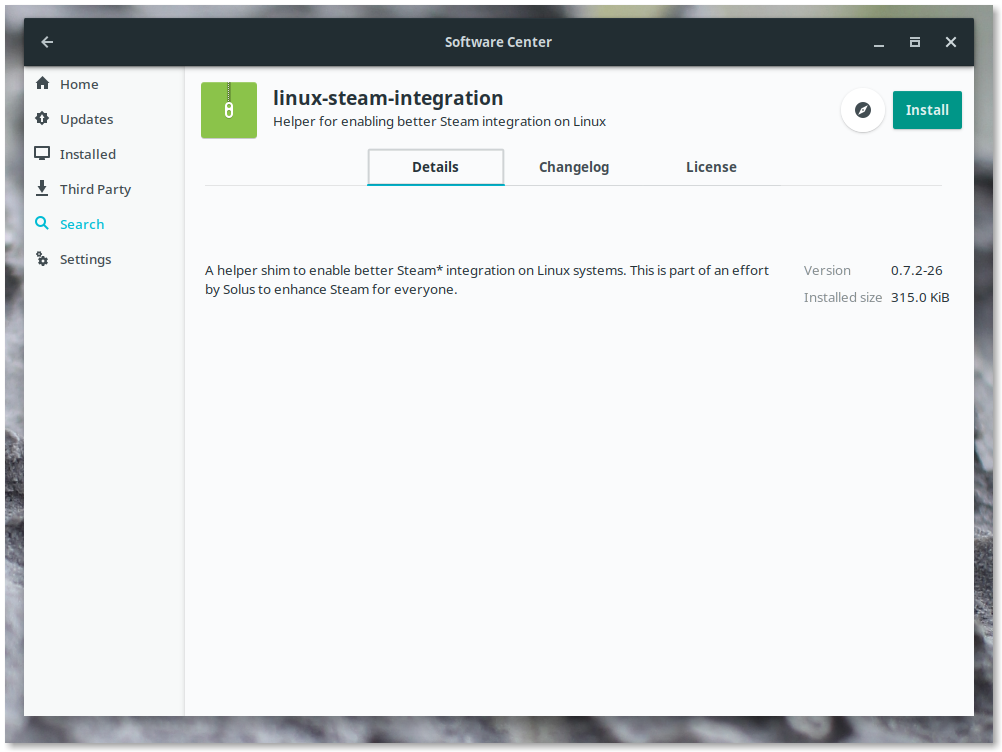Click the compass website button
Viewport: 1002px width, 752px height.
pos(863,110)
